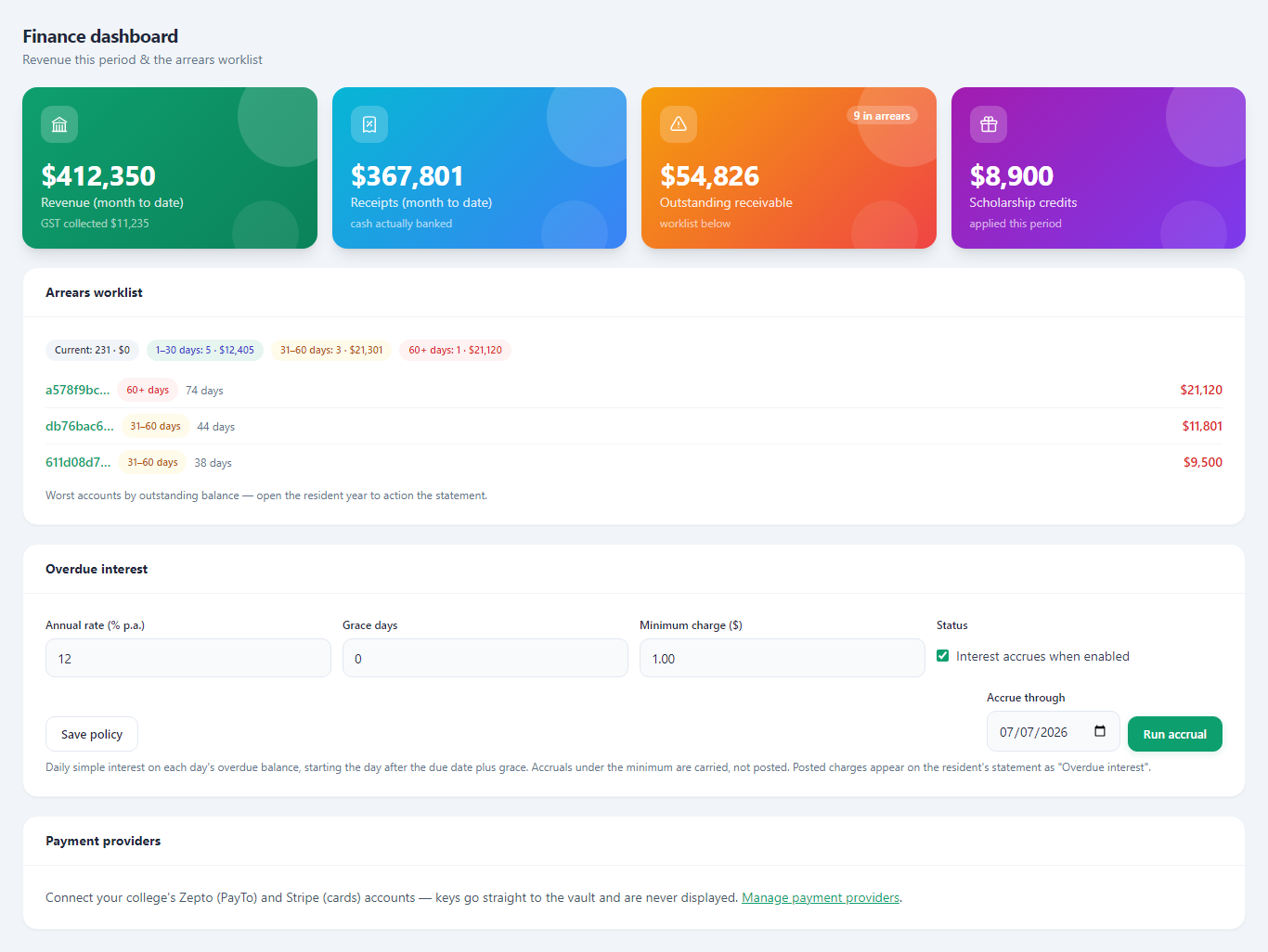Click the cash actually banked caption

click(401, 224)
